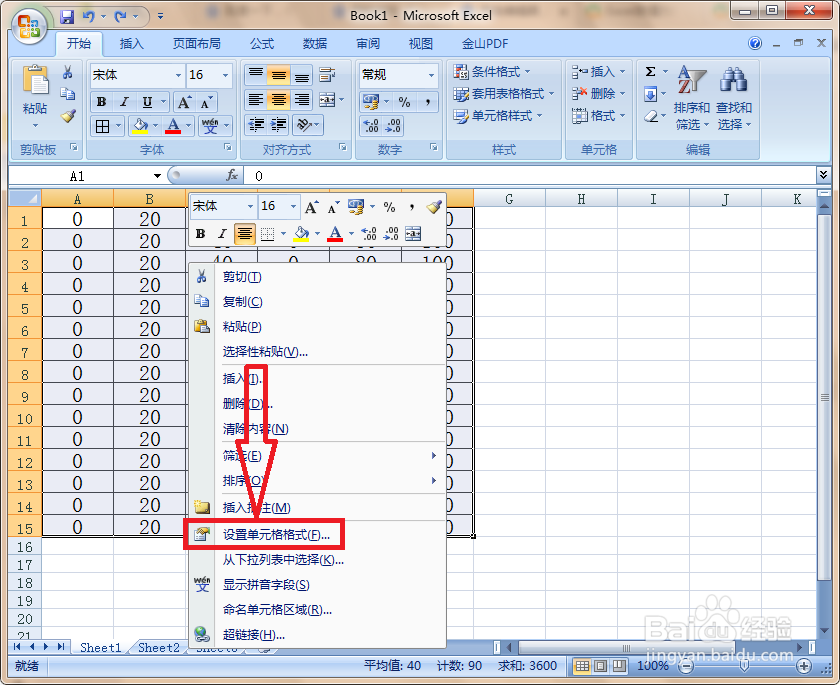Open ribbon font name dropdown 宋体
Image resolution: width=840 pixels, height=685 pixels.
click(x=178, y=75)
